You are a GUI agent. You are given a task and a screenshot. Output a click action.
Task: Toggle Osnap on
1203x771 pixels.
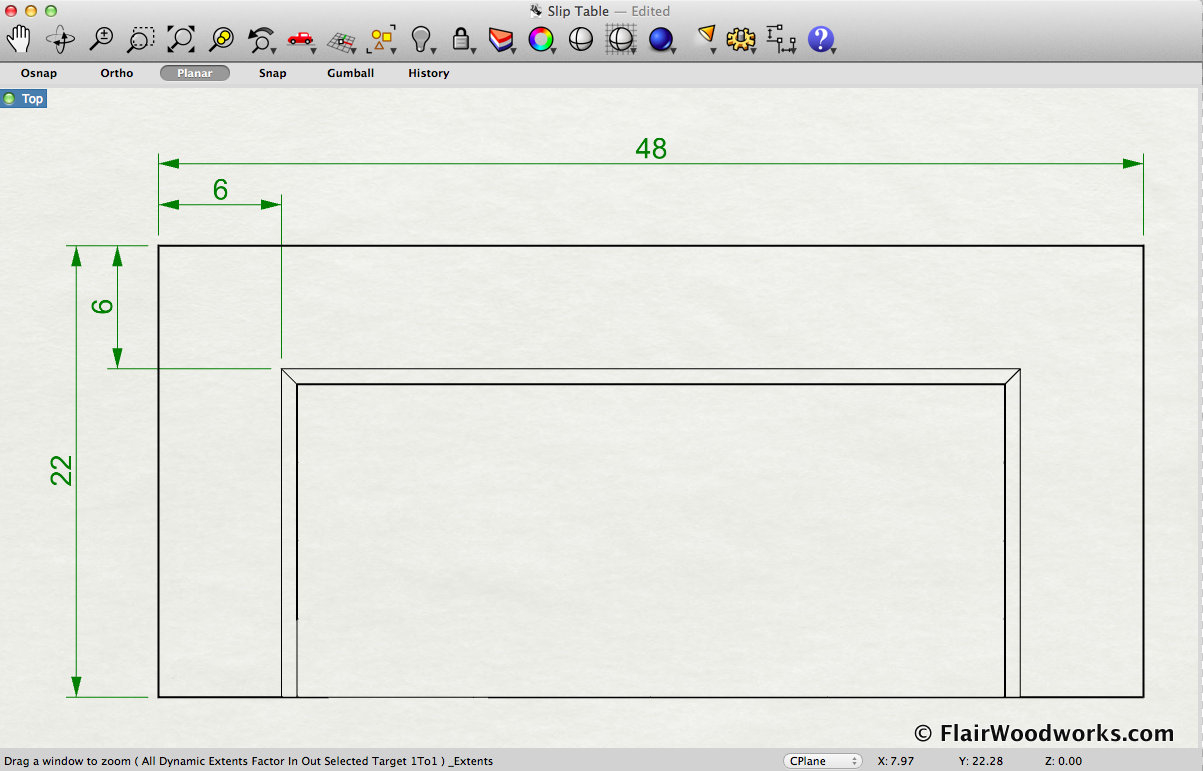[x=39, y=73]
